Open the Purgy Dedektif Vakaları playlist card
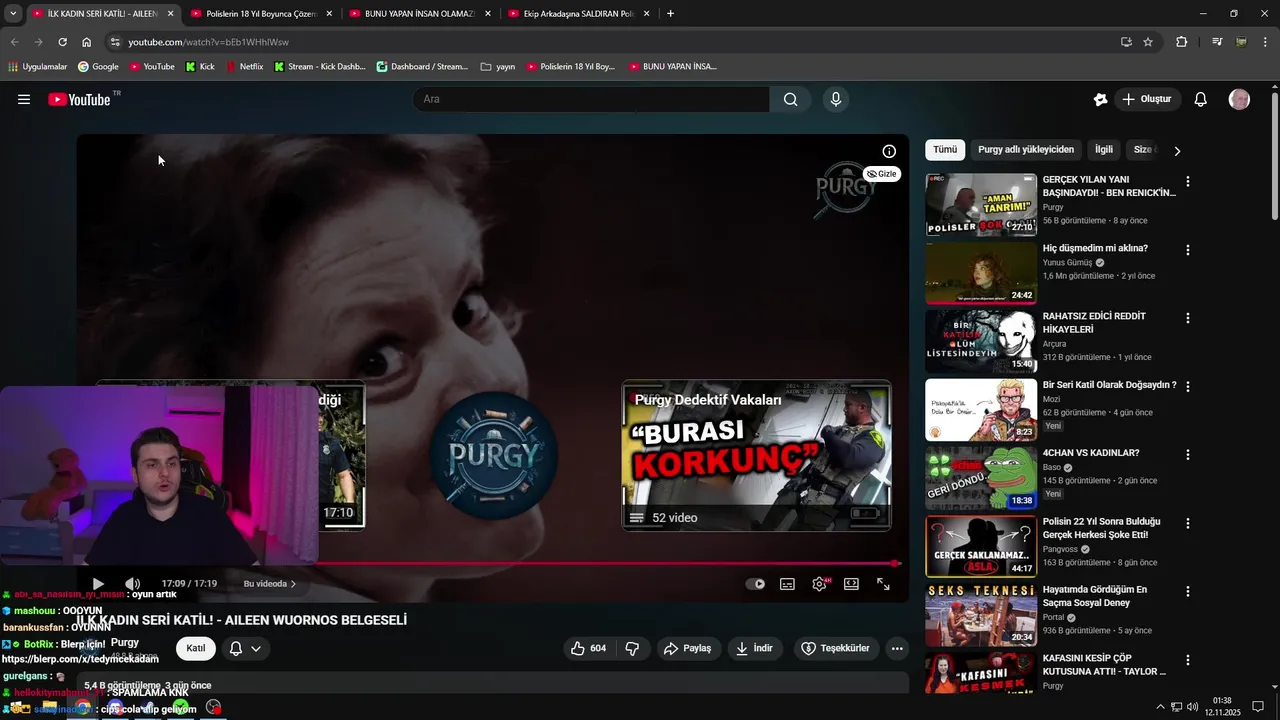 757,455
